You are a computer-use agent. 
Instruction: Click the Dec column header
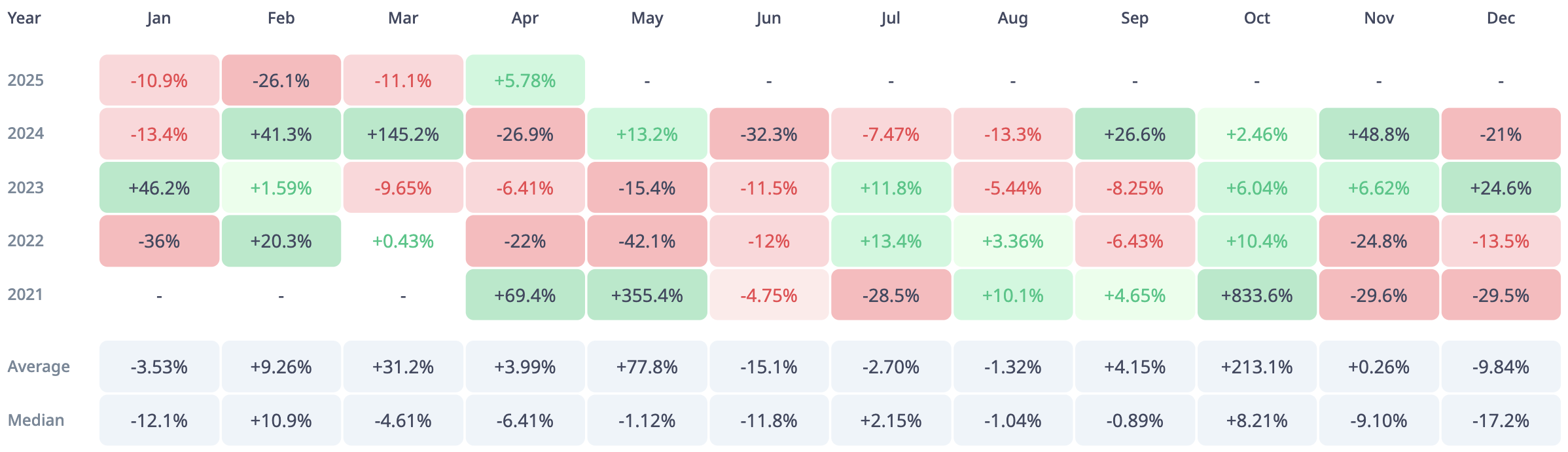click(x=1501, y=18)
